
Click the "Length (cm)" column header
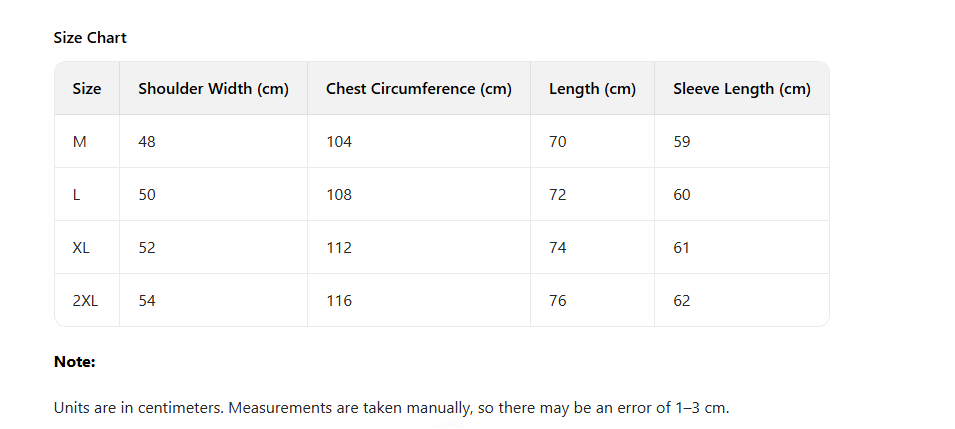tap(592, 89)
